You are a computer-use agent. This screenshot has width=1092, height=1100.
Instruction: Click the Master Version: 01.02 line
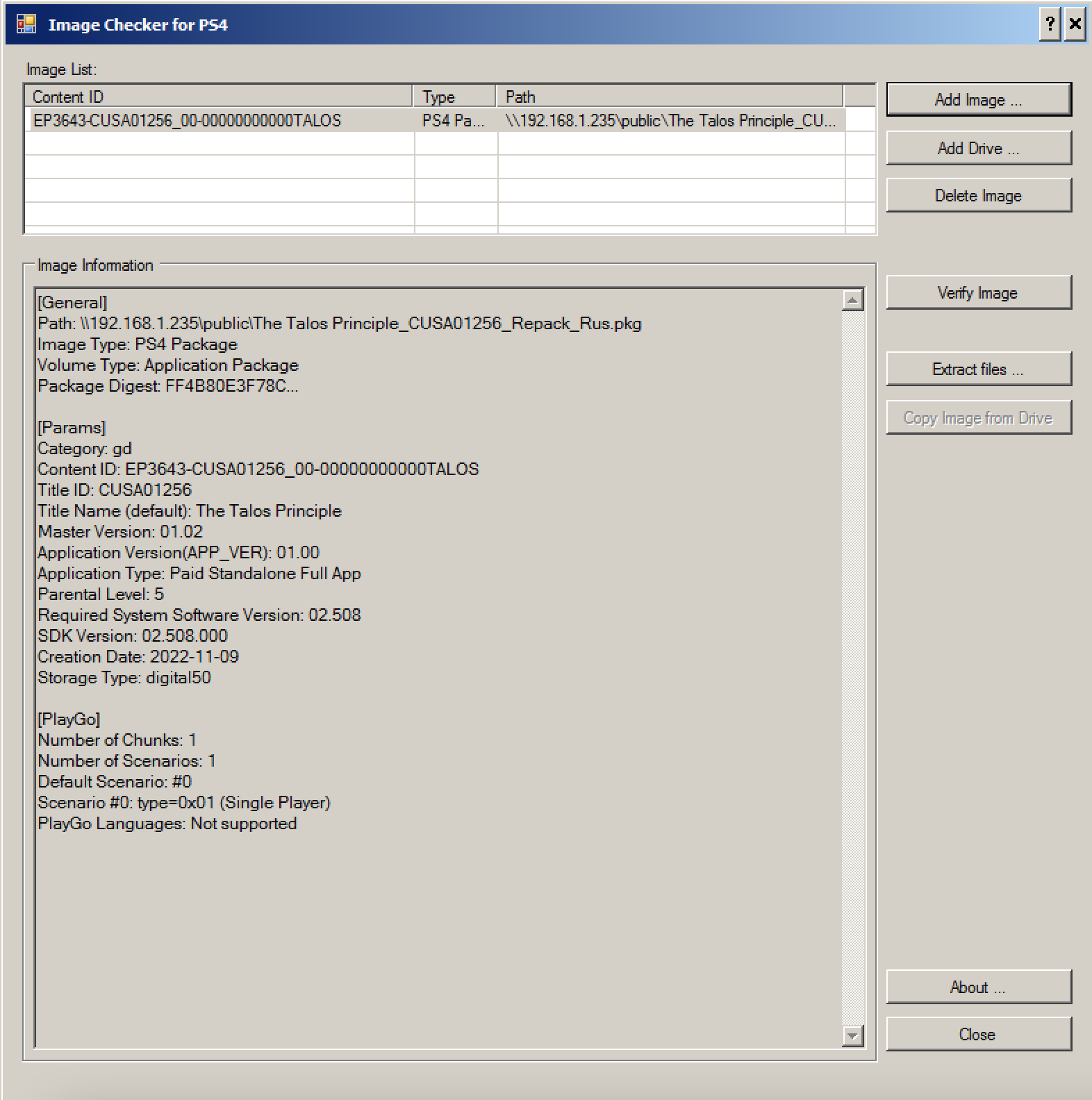(120, 532)
